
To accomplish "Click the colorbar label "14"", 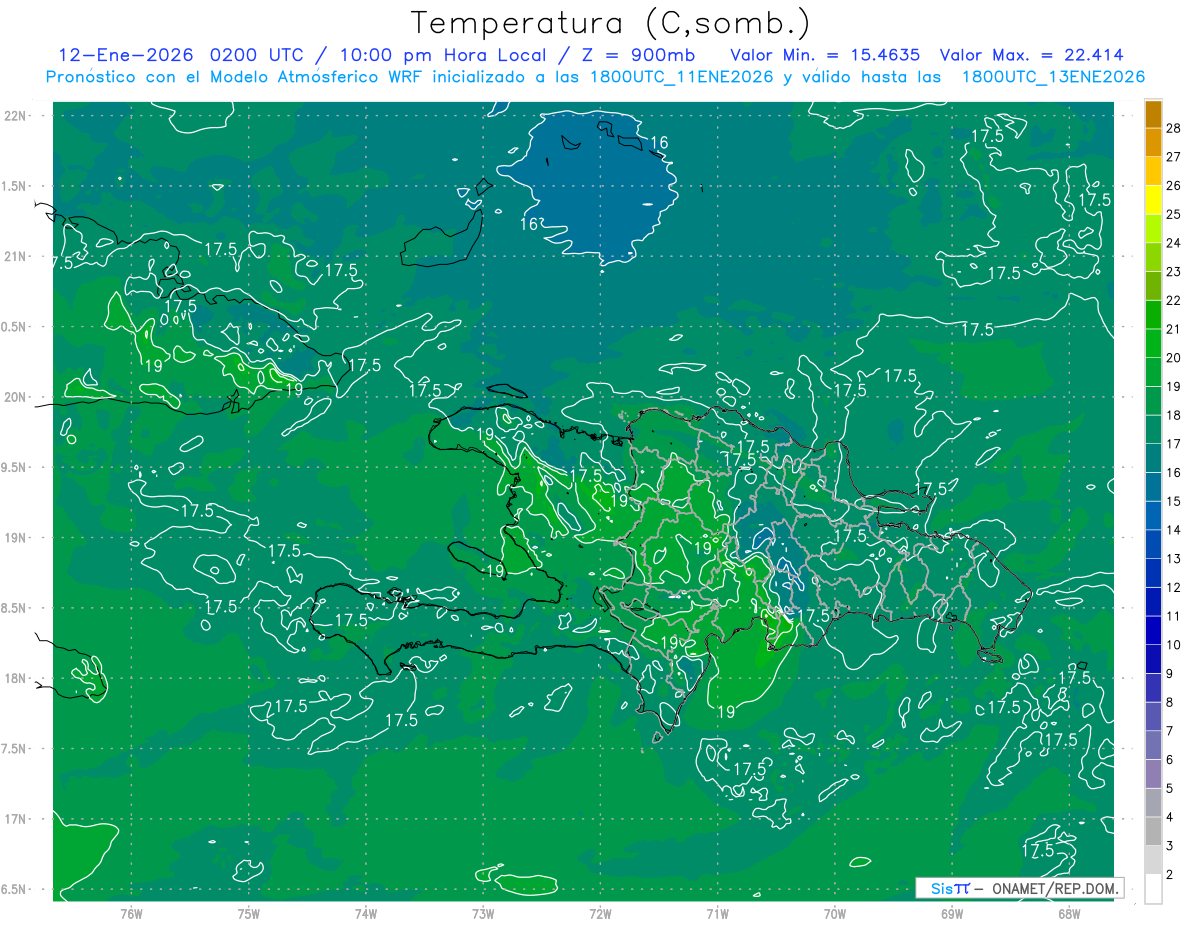I will point(1174,530).
